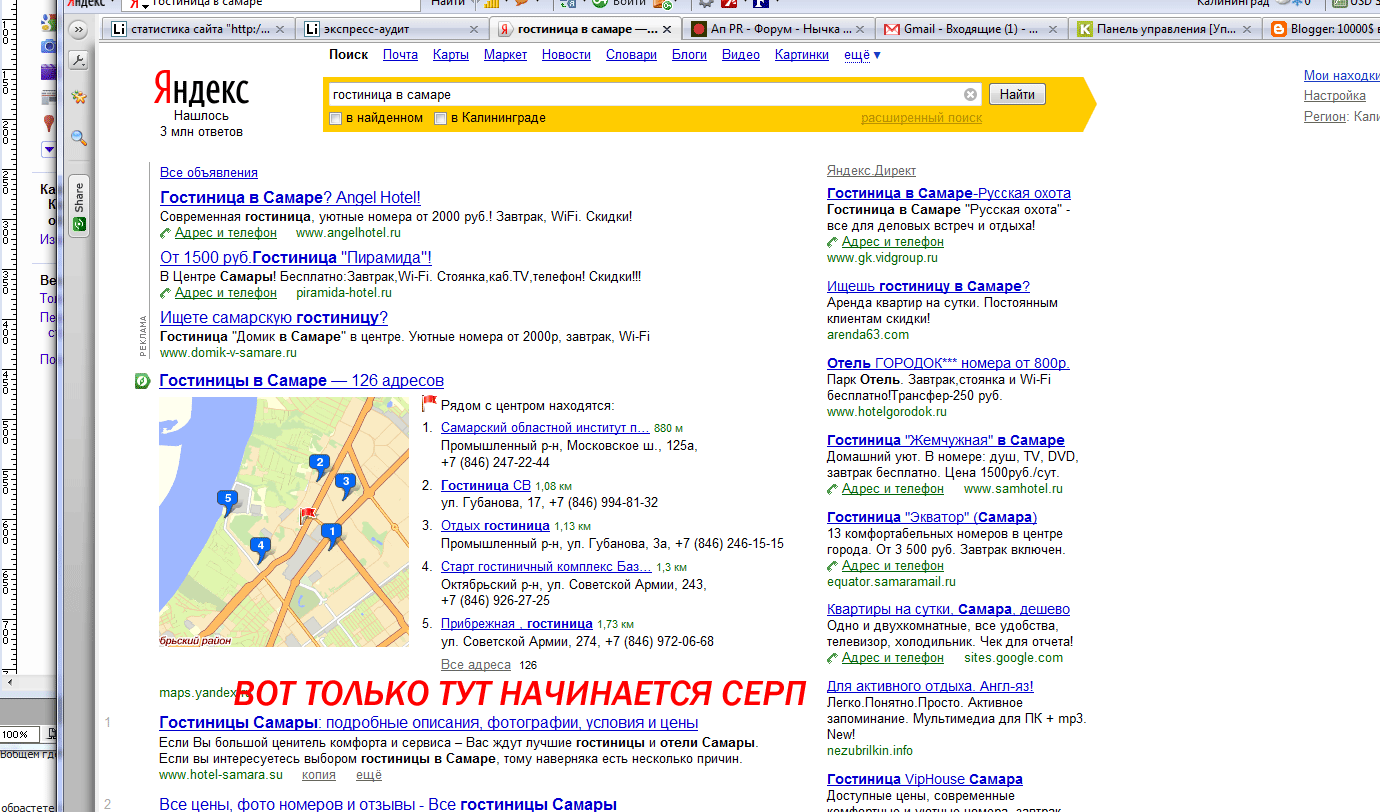1380x812 pixels.
Task: Toggle the в Калининграде checkbox
Action: pos(440,119)
